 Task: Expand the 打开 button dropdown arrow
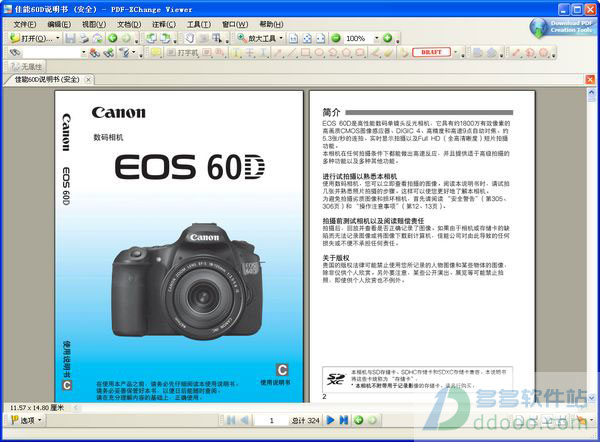[58, 38]
